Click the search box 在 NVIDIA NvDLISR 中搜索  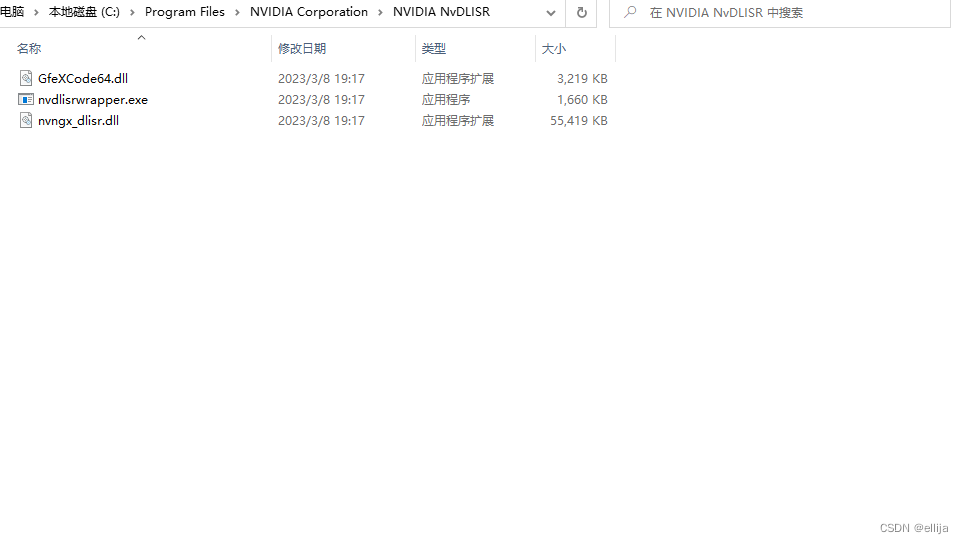[x=780, y=13]
